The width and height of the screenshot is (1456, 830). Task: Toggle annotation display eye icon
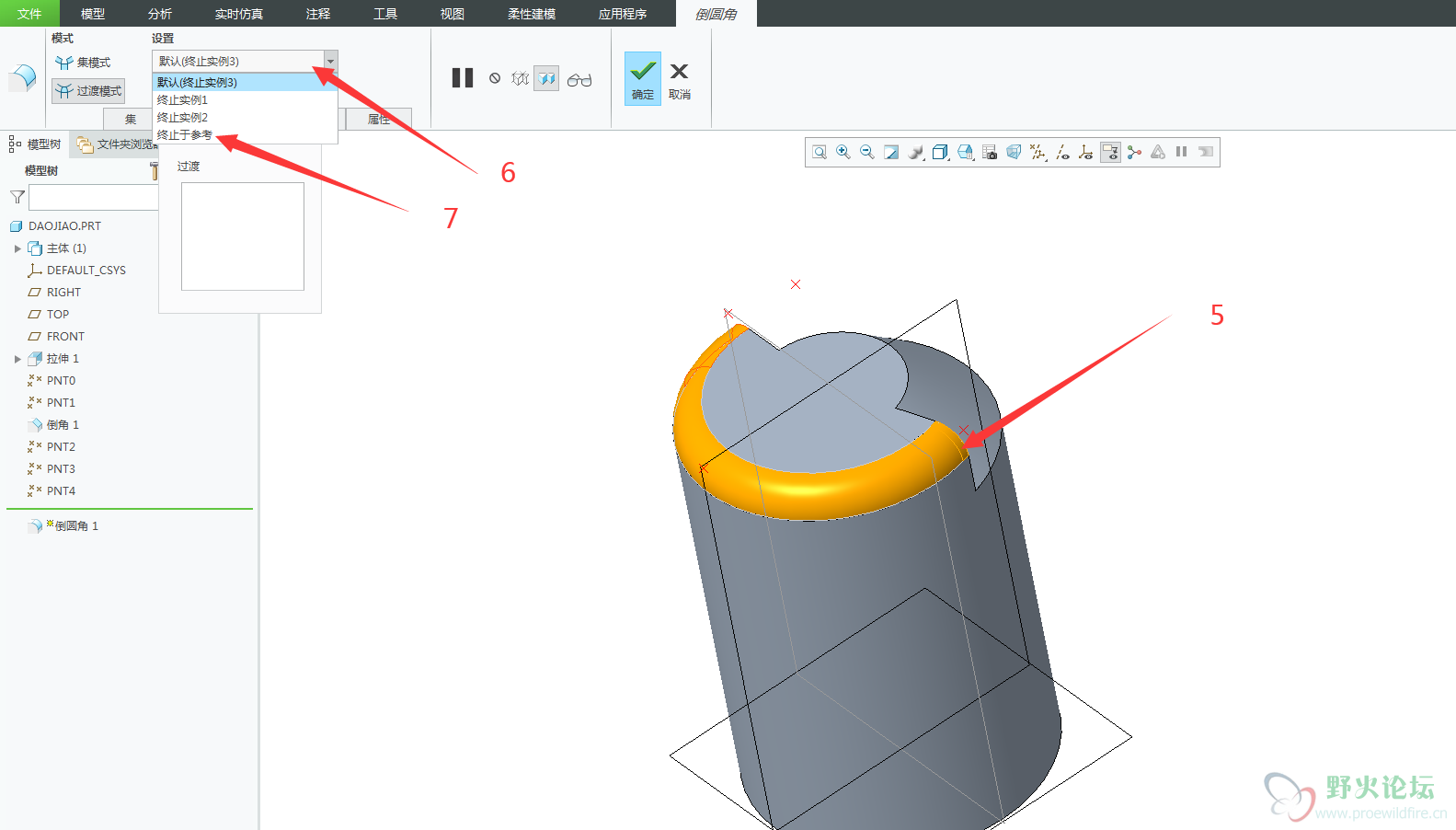[1062, 152]
